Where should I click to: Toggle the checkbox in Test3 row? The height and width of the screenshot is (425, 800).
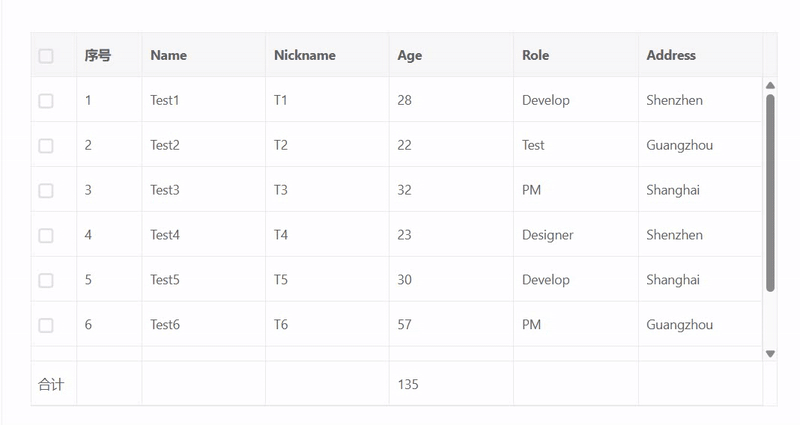(46, 191)
